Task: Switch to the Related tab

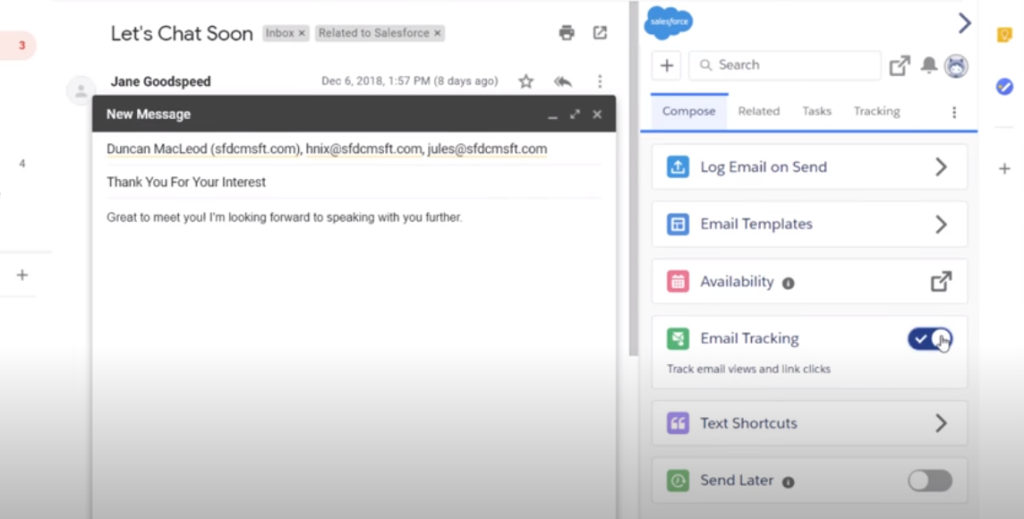Action: tap(758, 111)
